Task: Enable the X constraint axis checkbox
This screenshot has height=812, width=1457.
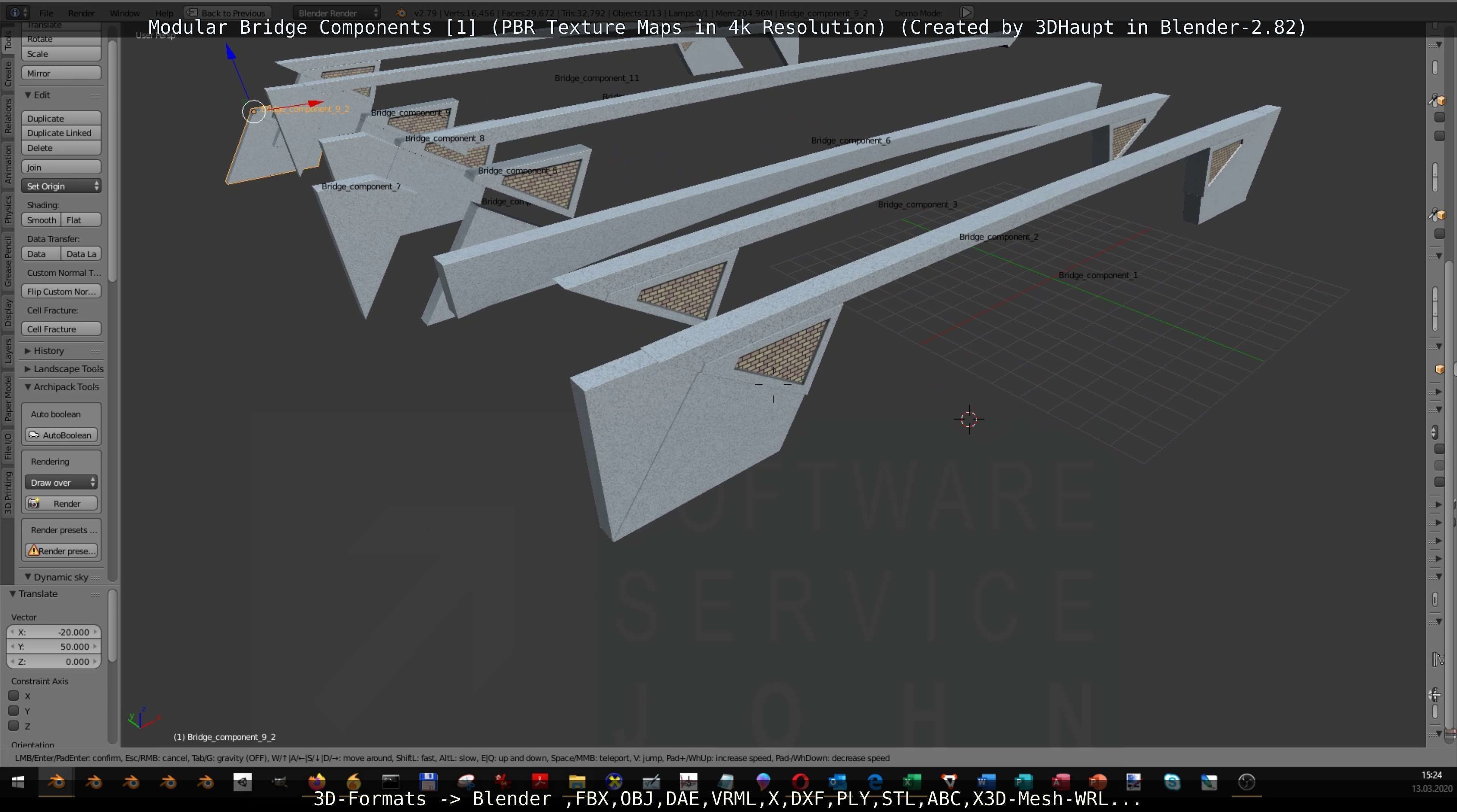Action: 14,695
